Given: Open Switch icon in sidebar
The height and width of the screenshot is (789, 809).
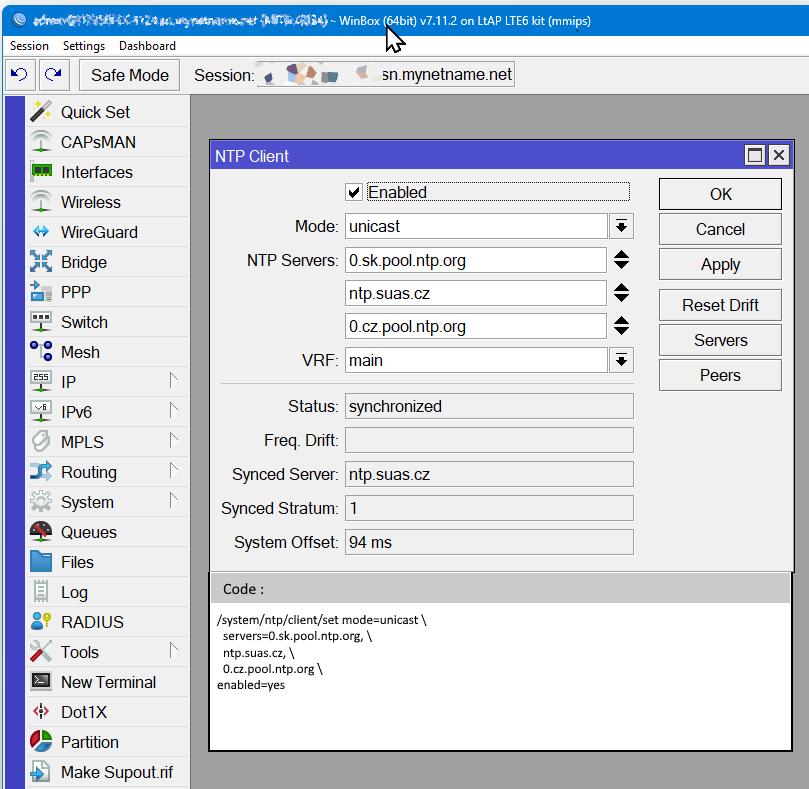Looking at the screenshot, I should 41,321.
